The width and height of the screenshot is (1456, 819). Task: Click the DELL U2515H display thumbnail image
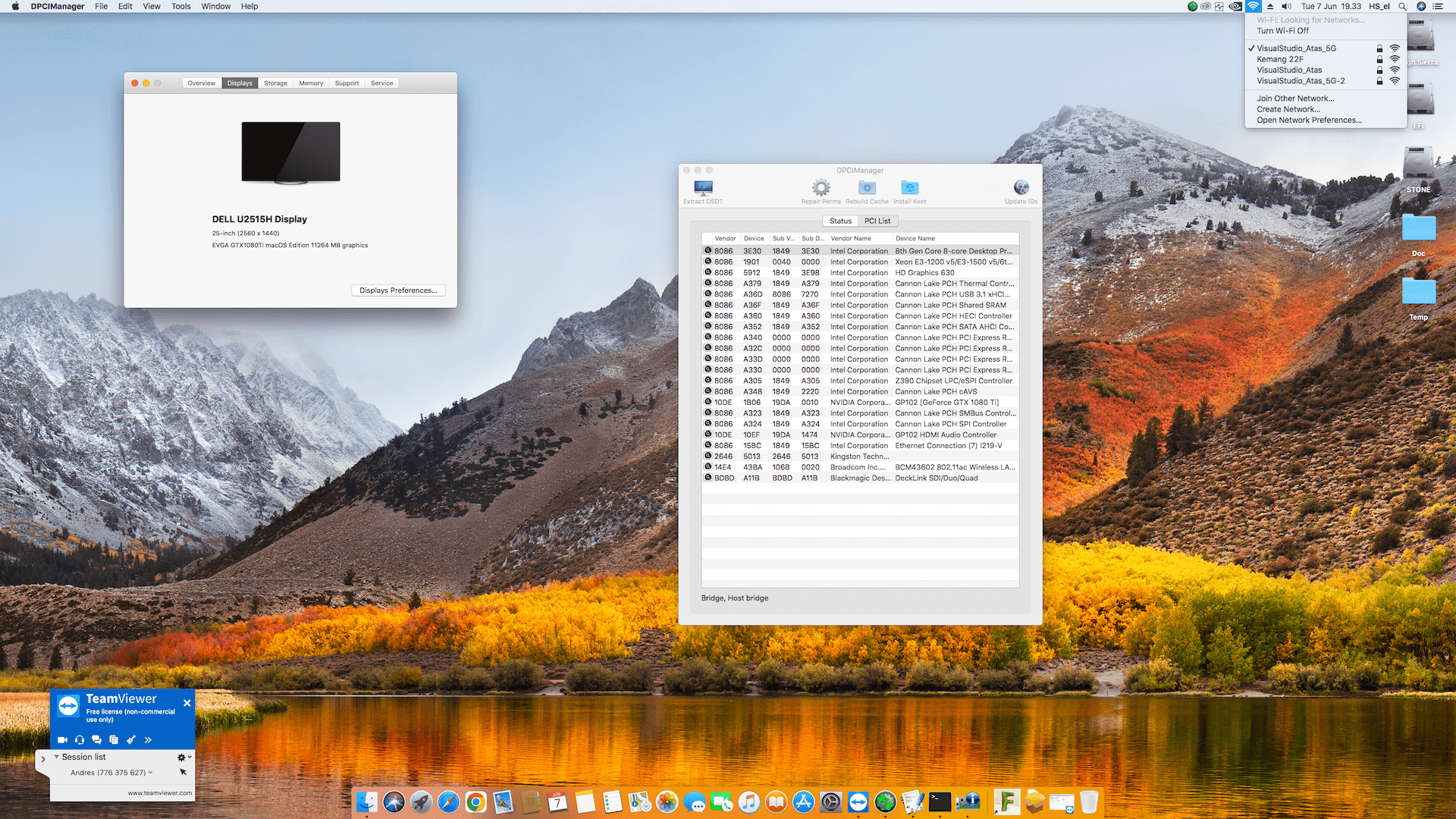pyautogui.click(x=290, y=152)
